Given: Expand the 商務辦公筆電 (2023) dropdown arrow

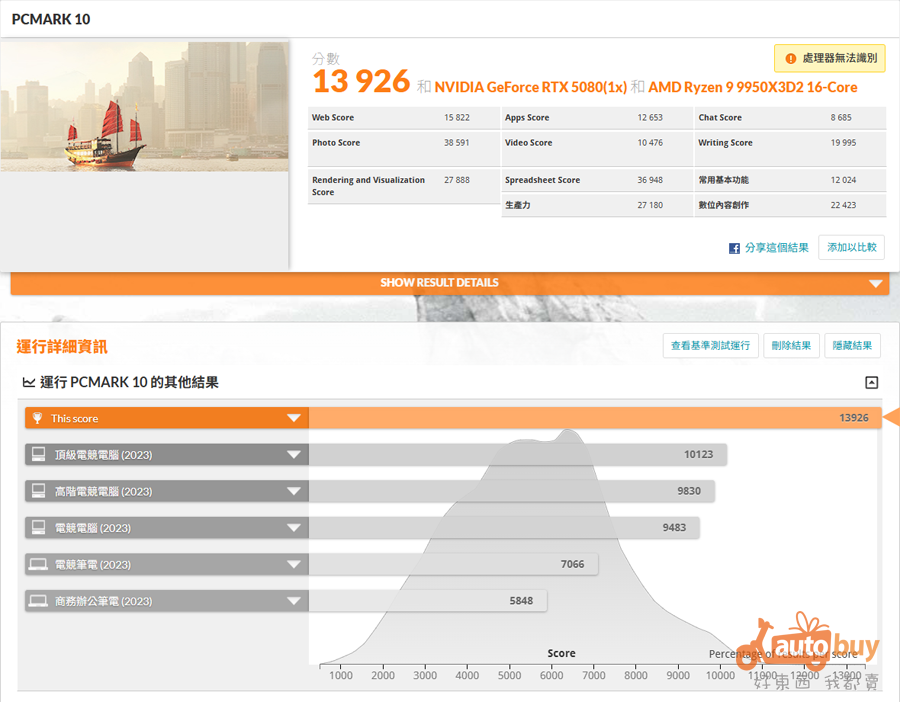Looking at the screenshot, I should pyautogui.click(x=294, y=601).
